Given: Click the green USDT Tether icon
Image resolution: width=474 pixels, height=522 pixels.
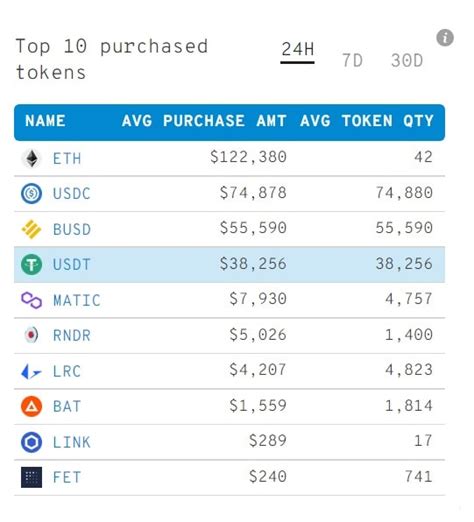Looking at the screenshot, I should point(32,265).
